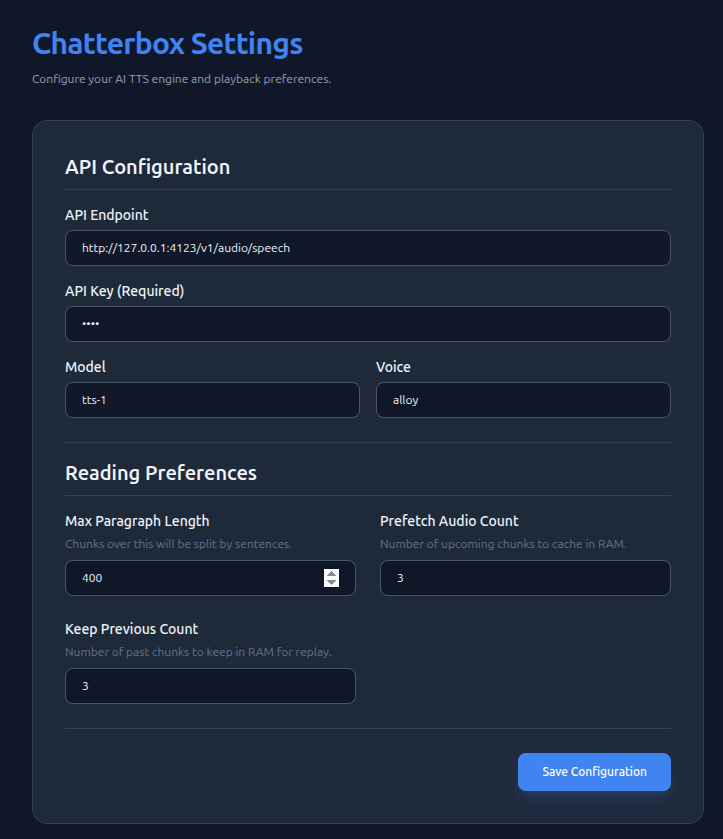The width and height of the screenshot is (723, 839).
Task: Click the Model field containing tts-1
Action: (211, 400)
